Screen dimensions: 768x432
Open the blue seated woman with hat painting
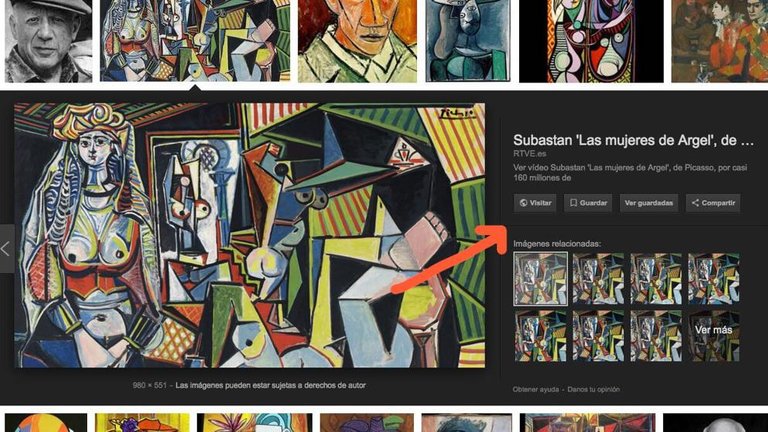click(x=468, y=41)
